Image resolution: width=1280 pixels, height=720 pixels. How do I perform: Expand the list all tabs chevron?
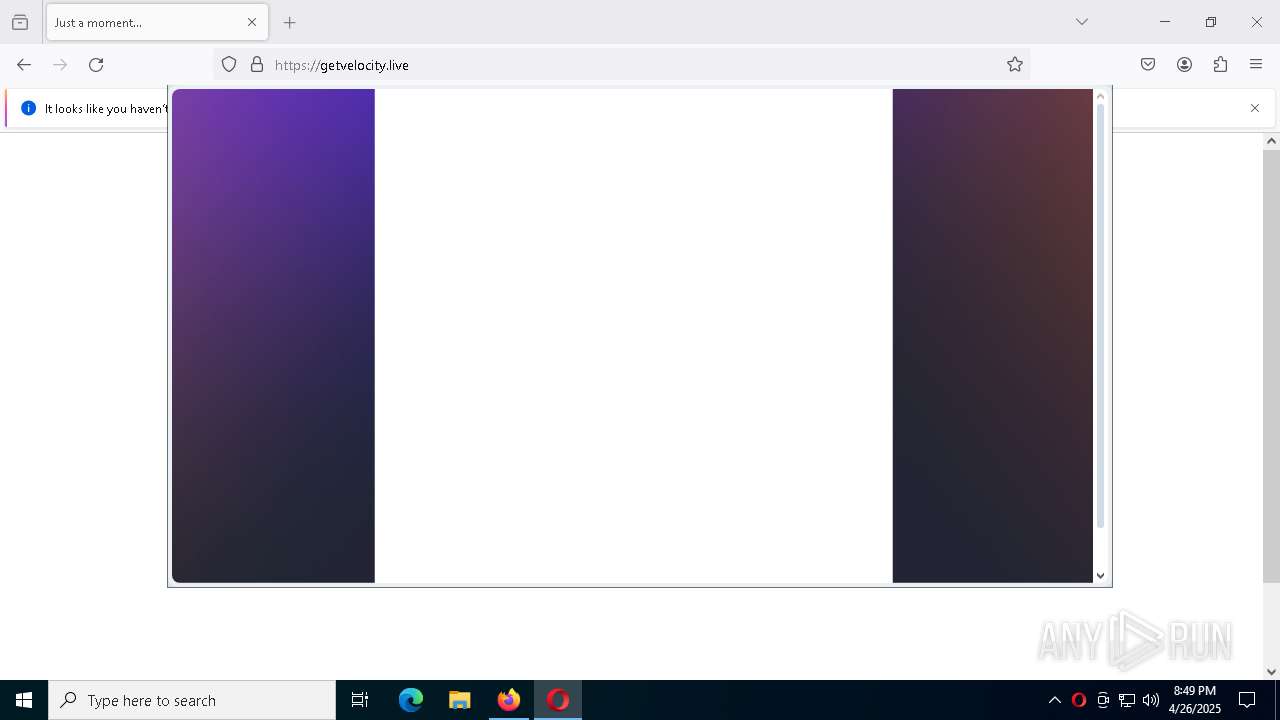pyautogui.click(x=1082, y=22)
